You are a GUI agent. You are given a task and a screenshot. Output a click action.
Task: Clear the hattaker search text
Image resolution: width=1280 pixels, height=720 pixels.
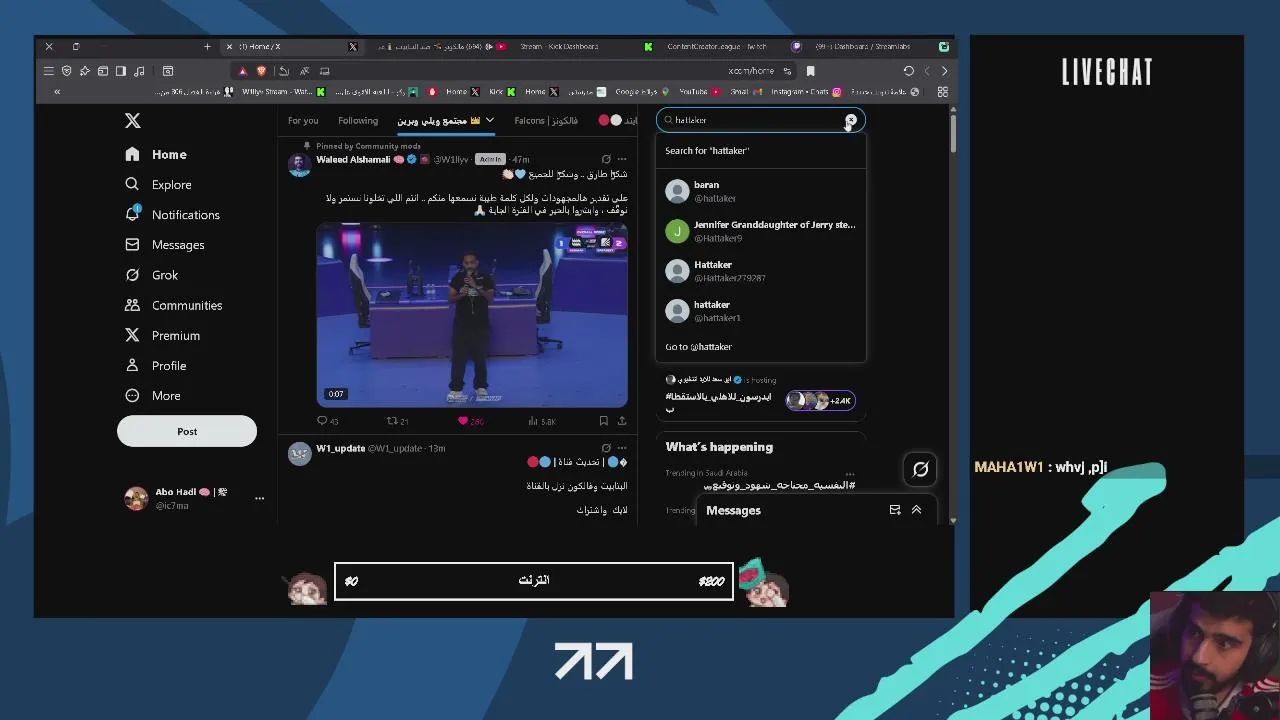click(x=851, y=120)
